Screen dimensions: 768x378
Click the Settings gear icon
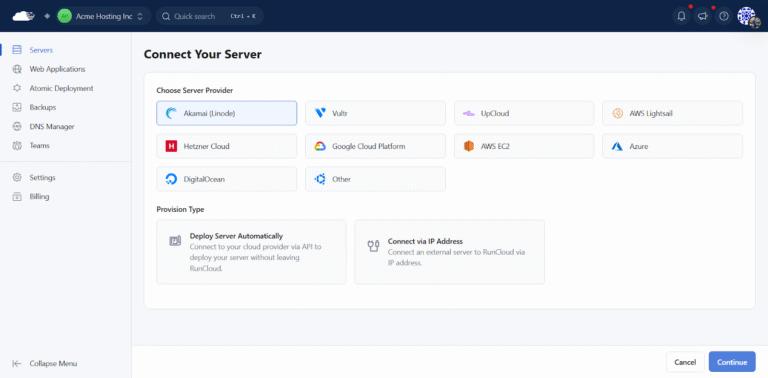[17, 177]
